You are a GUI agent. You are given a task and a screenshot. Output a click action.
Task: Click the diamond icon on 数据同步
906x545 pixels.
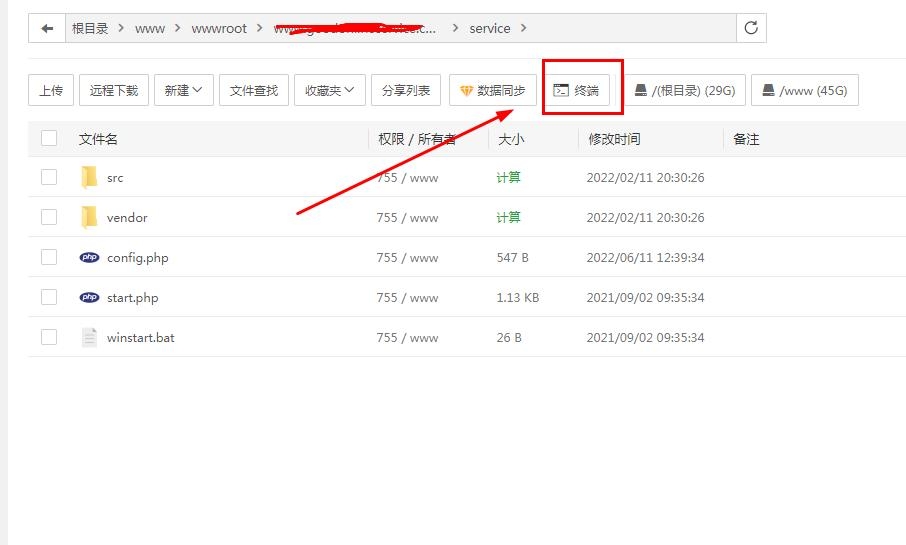pos(466,91)
